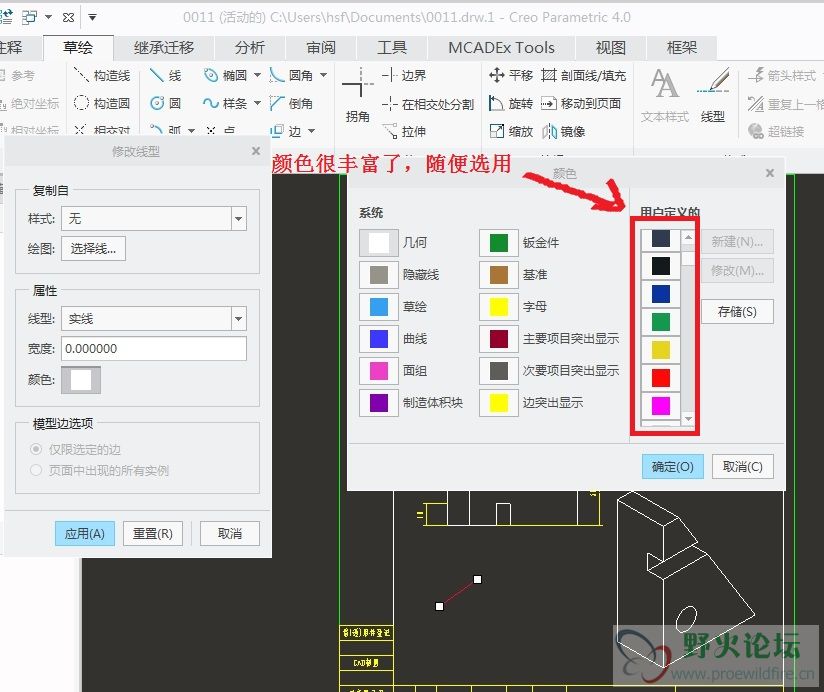Open the 线型 line style tool
This screenshot has width=824, height=692.
(713, 95)
